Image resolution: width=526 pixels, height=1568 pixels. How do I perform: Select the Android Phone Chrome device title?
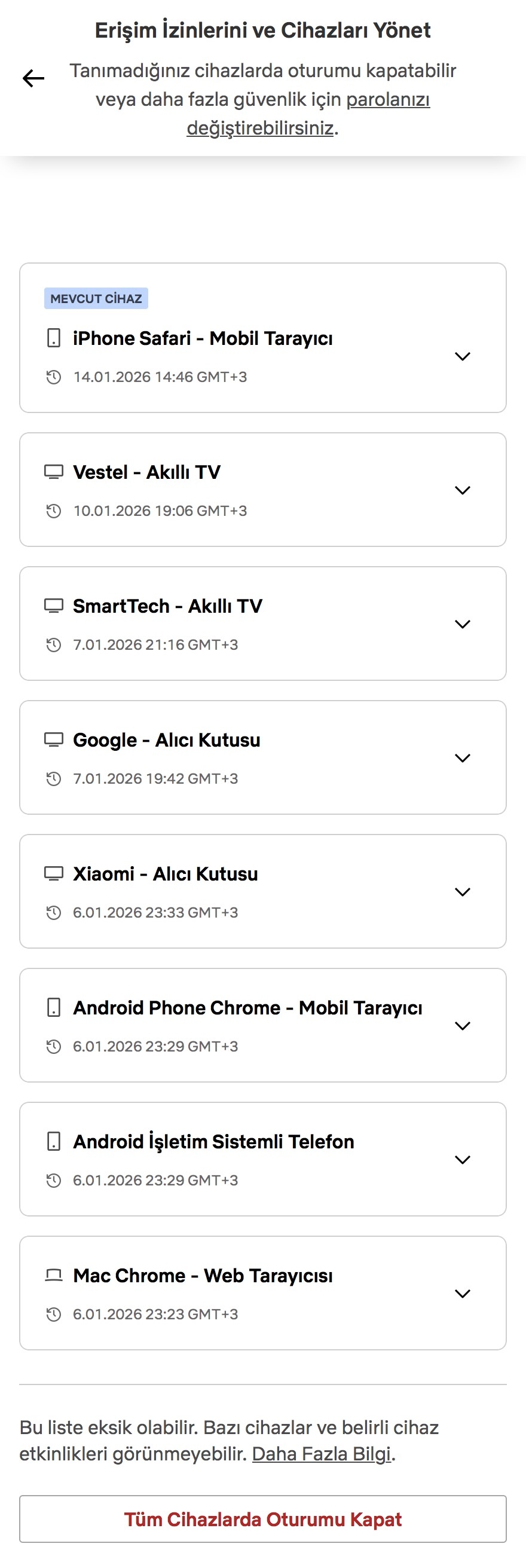pyautogui.click(x=247, y=1007)
